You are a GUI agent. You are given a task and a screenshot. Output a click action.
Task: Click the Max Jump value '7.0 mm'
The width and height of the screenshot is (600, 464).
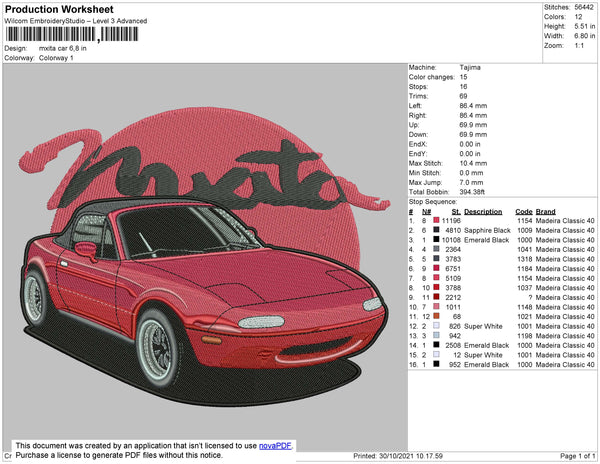point(471,182)
